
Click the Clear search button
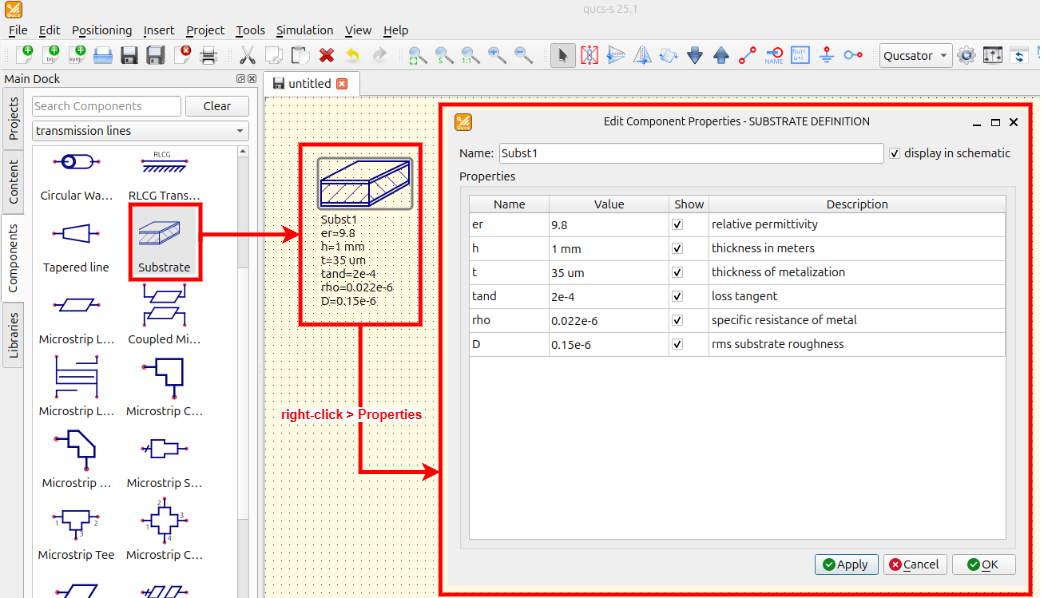click(216, 106)
